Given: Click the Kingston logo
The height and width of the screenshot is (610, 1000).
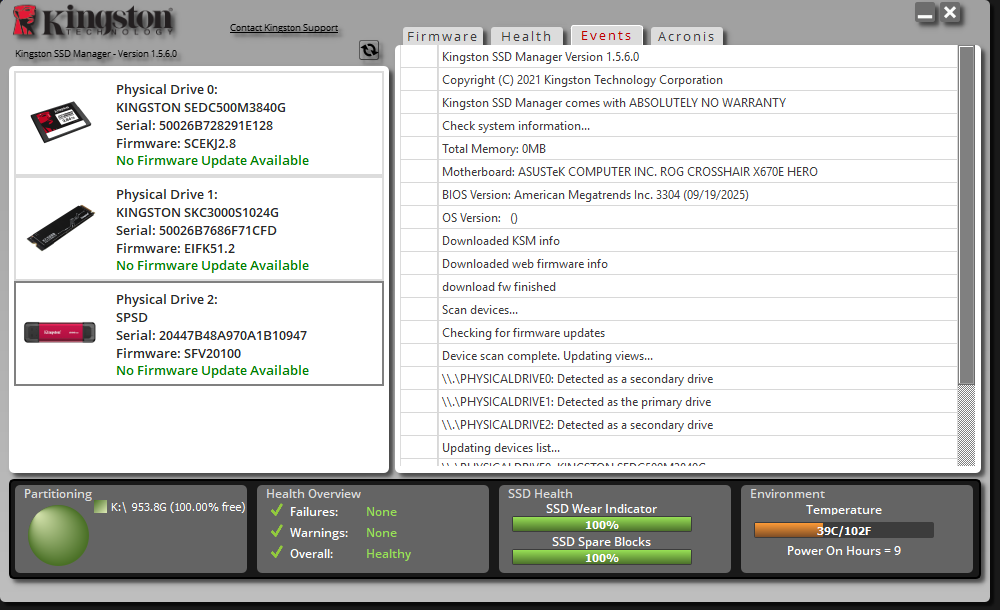Looking at the screenshot, I should pos(93,20).
